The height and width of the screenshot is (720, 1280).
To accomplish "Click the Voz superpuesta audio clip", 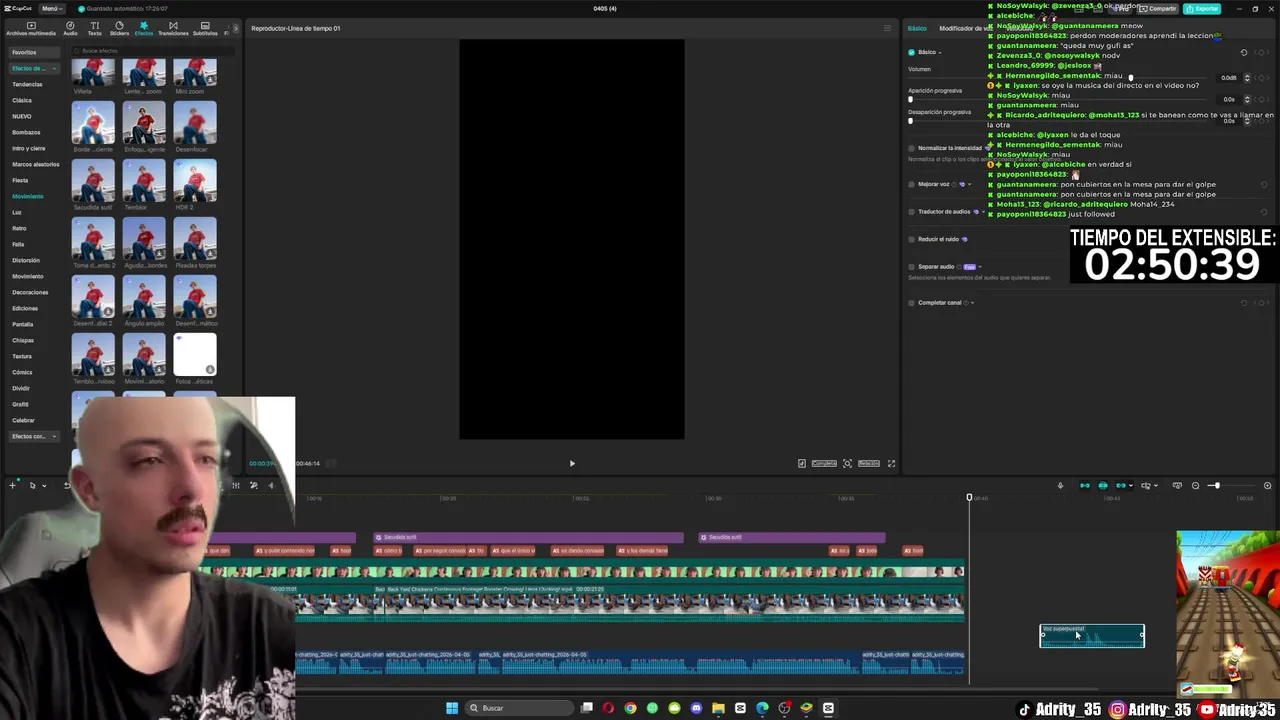I will tap(1092, 636).
